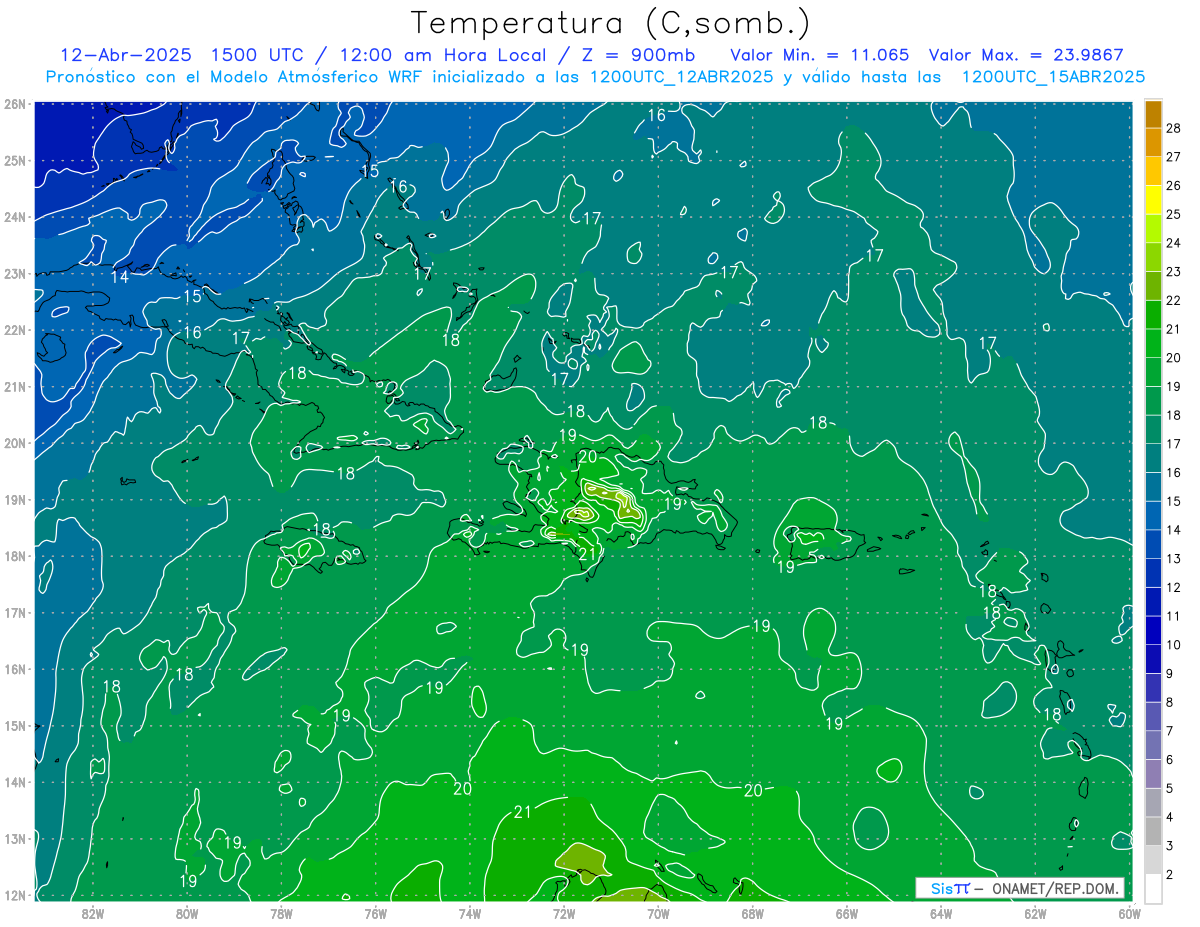Click color bar label 28
The image size is (1200, 927).
tap(1173, 128)
